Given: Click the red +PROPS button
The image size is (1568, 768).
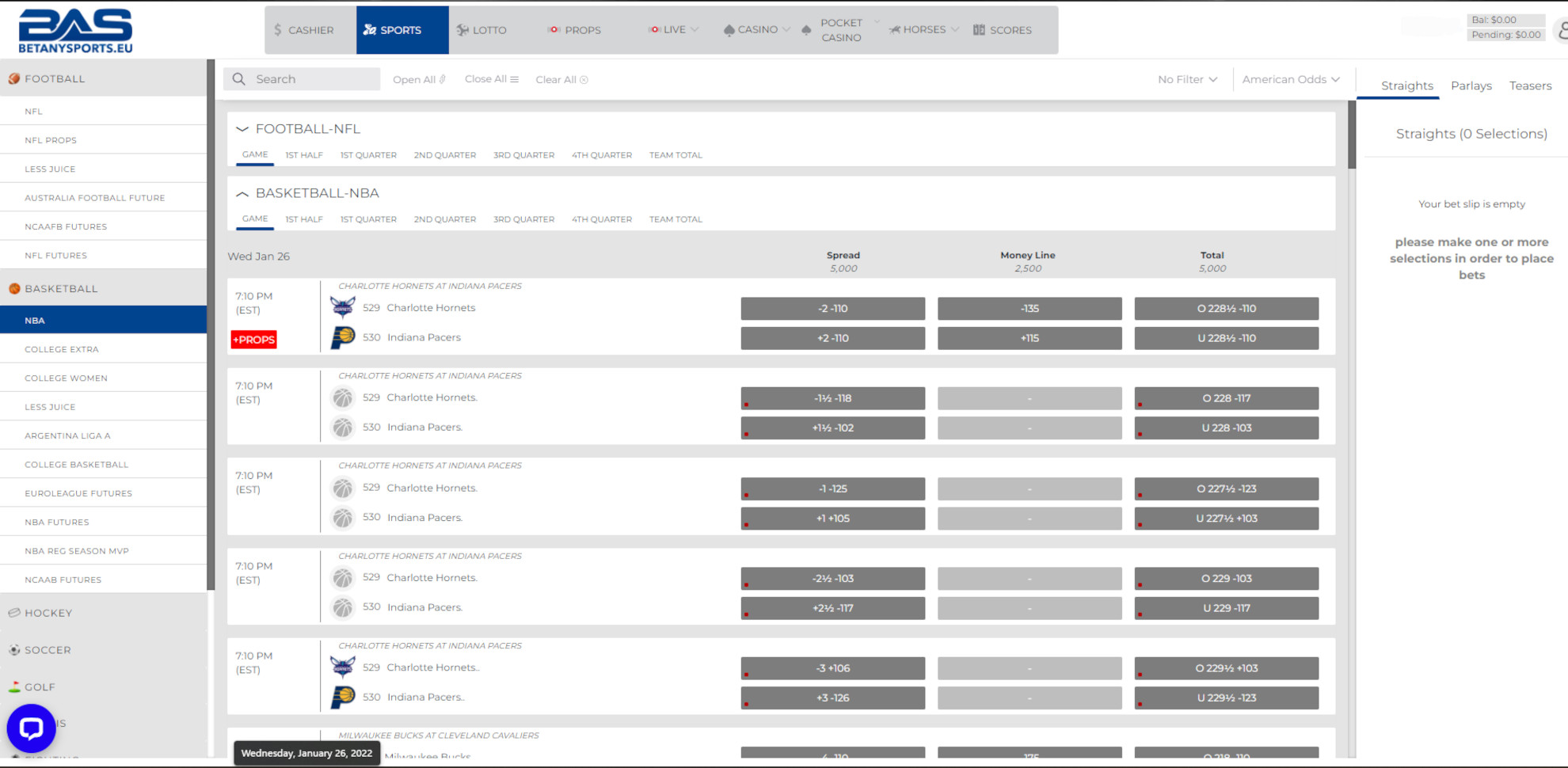Looking at the screenshot, I should point(253,339).
